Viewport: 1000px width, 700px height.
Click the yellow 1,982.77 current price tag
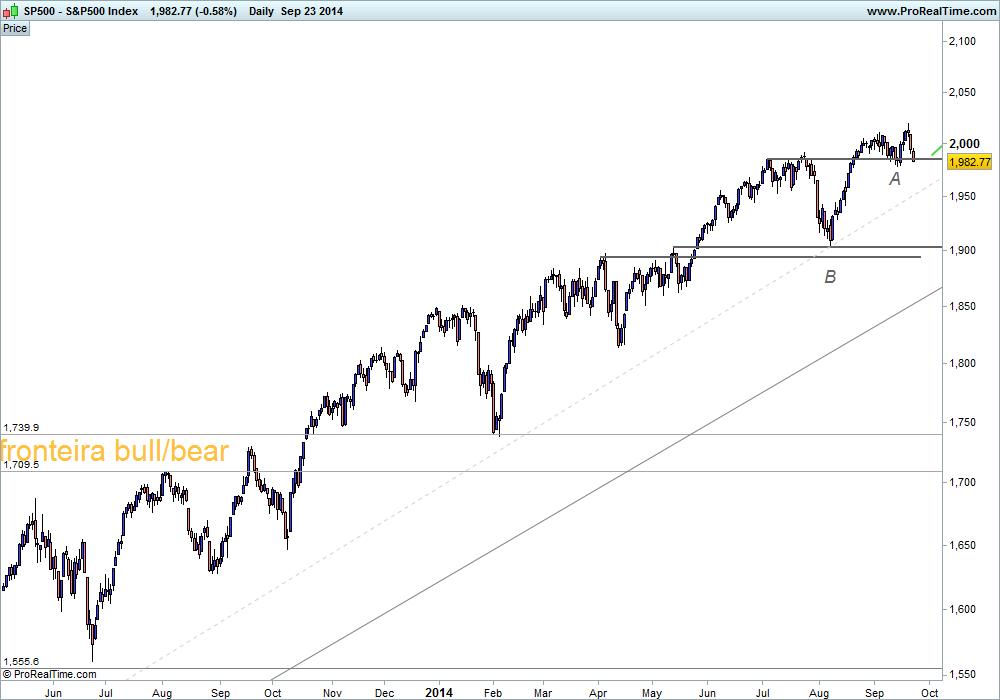coord(969,162)
